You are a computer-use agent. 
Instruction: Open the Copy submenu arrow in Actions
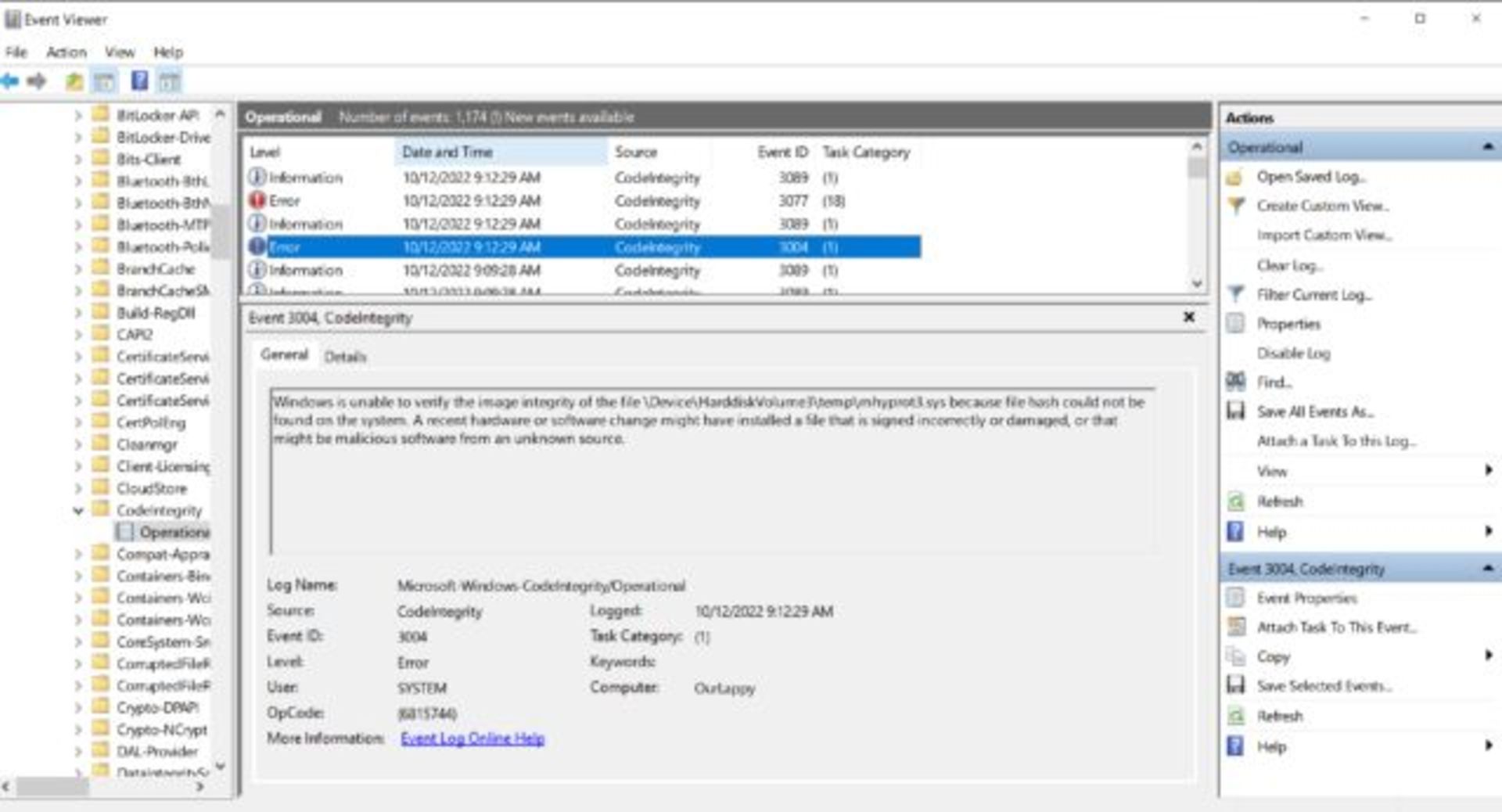tap(1488, 656)
